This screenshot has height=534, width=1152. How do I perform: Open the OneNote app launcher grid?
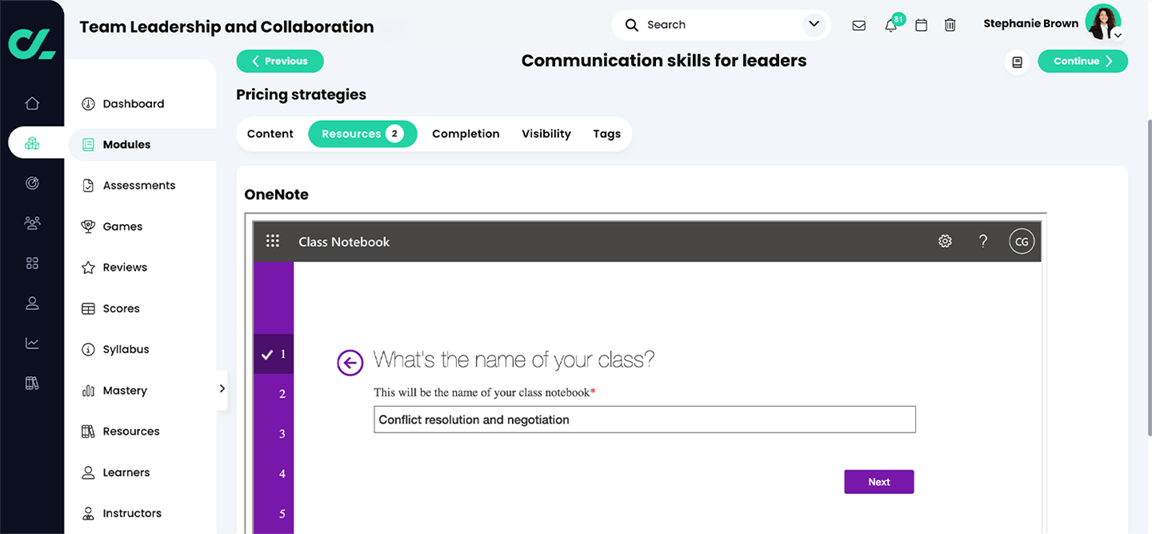pos(273,241)
